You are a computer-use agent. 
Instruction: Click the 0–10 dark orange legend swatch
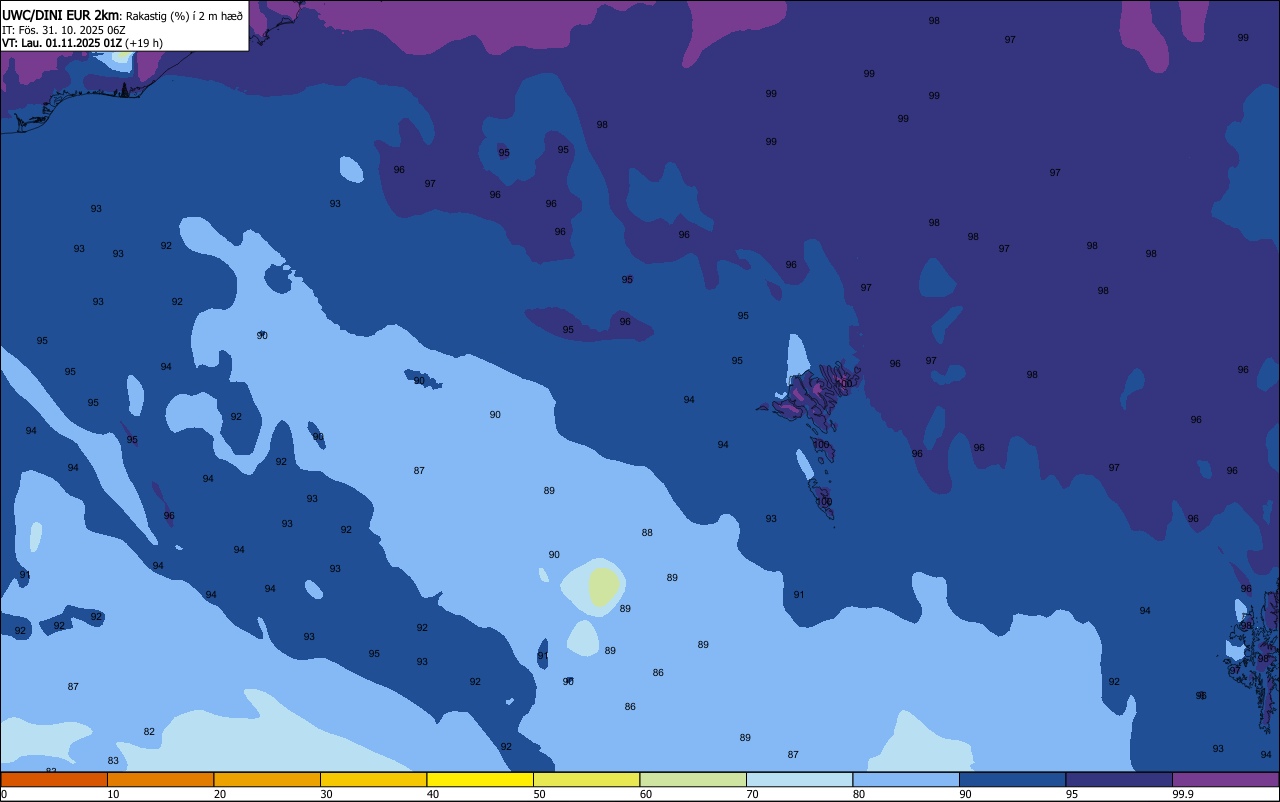[x=54, y=779]
